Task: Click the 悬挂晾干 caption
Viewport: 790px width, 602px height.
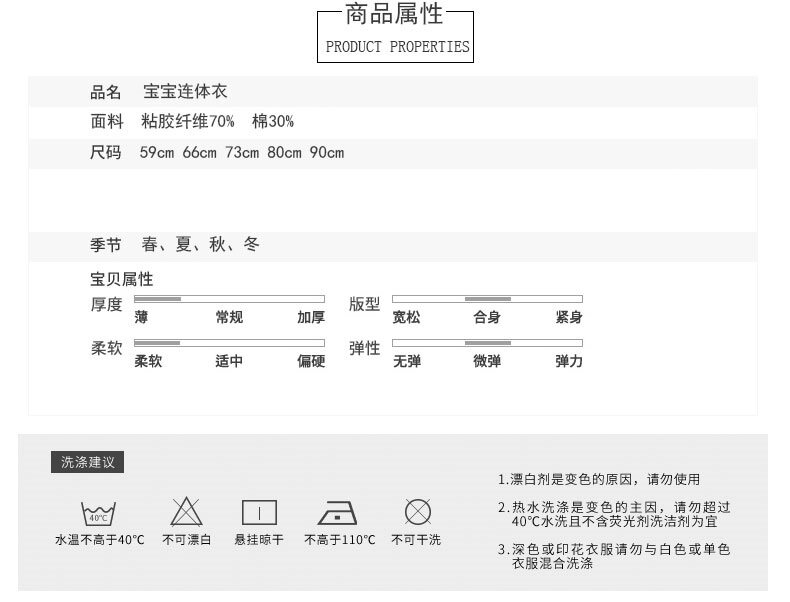Action: (259, 540)
